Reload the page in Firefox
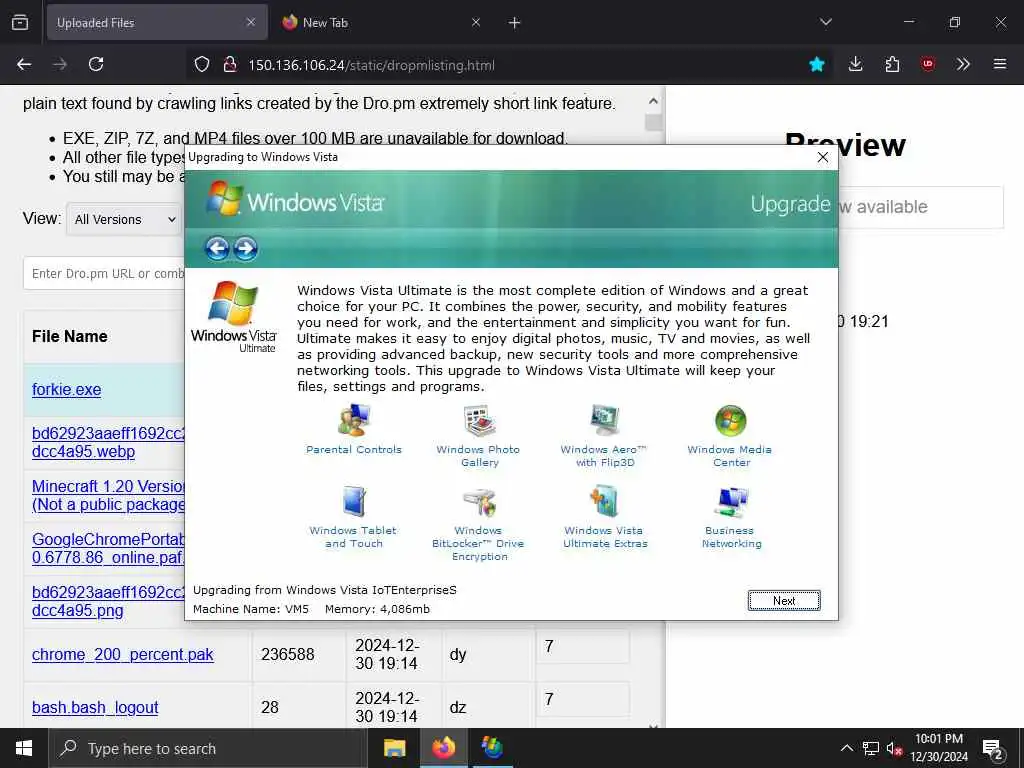 (96, 64)
